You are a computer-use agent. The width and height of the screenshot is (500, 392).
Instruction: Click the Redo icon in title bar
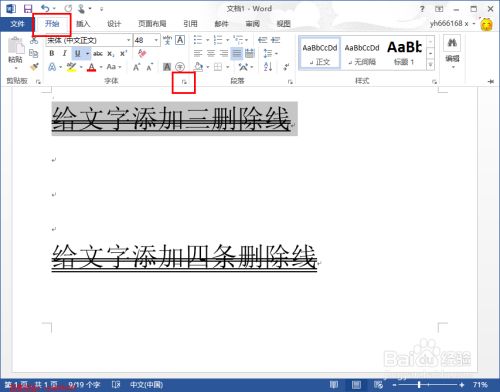(68, 9)
